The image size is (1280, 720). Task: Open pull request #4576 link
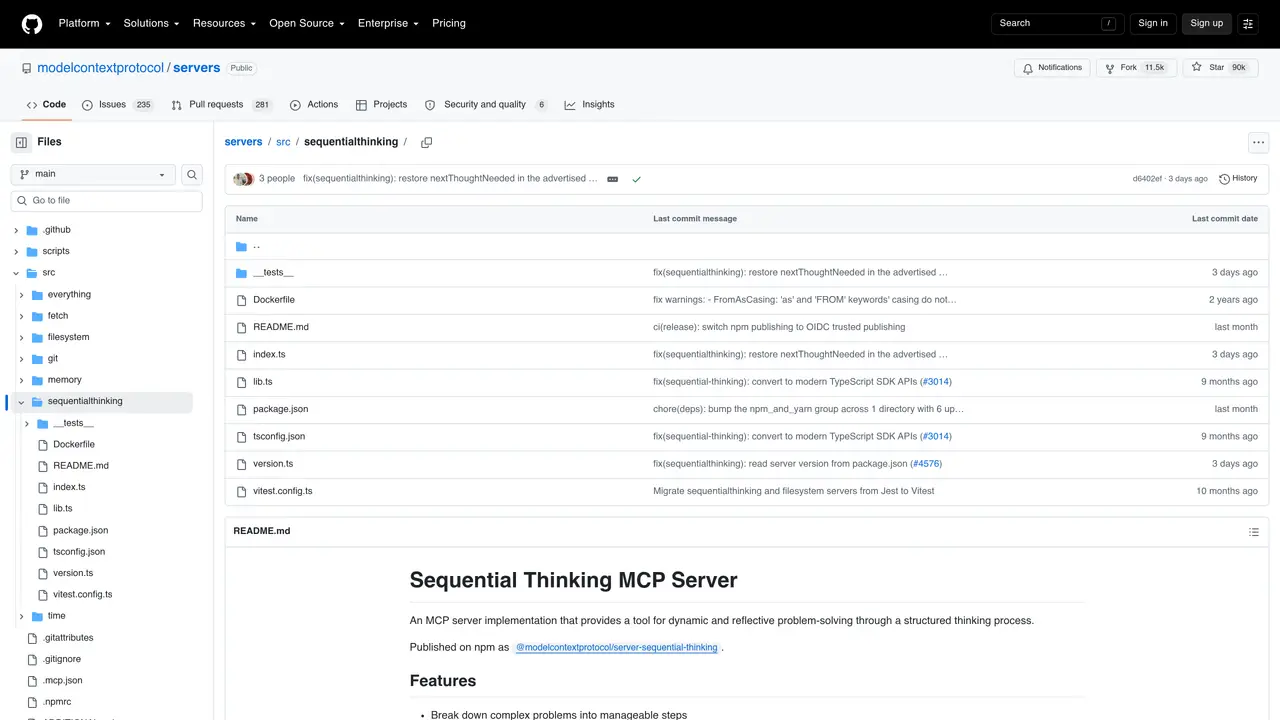pyautogui.click(x=926, y=464)
